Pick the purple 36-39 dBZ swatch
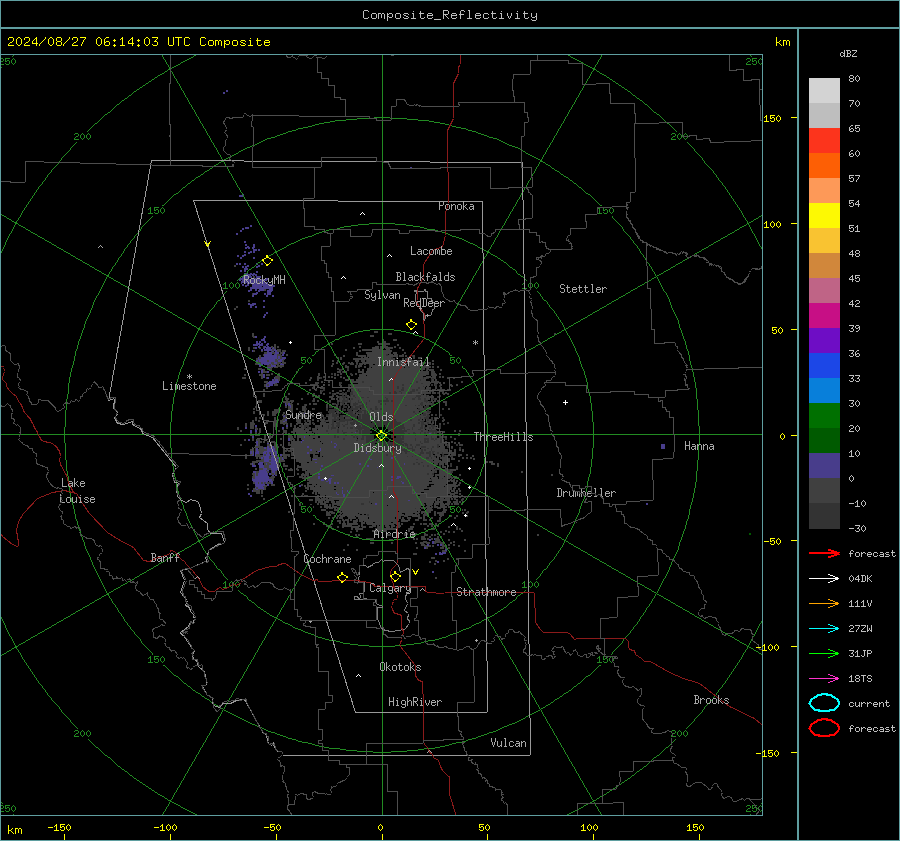This screenshot has width=900, height=841. pos(824,341)
